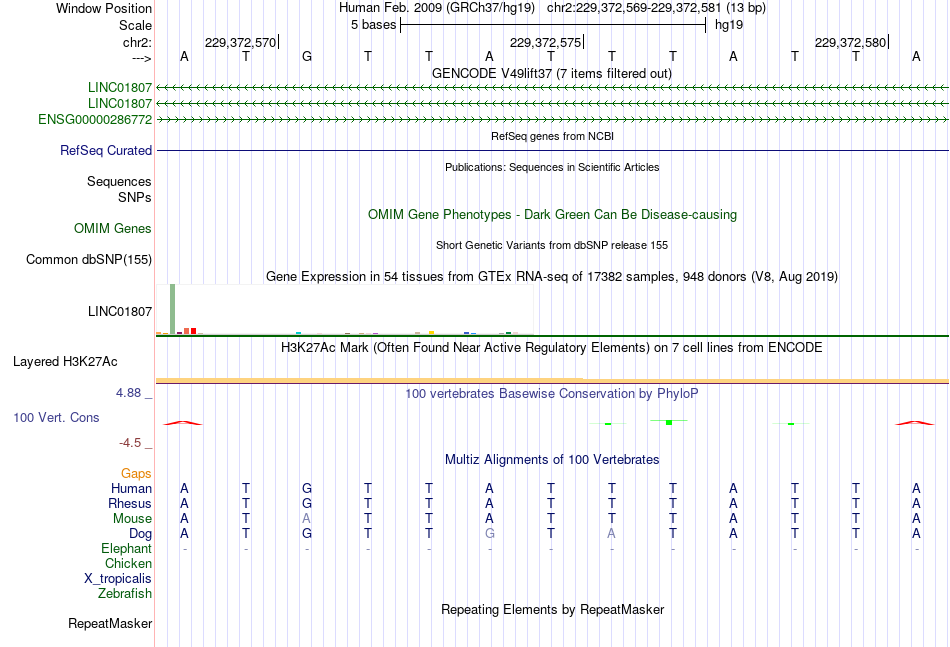Click position marker 229,372,580

(x=851, y=42)
